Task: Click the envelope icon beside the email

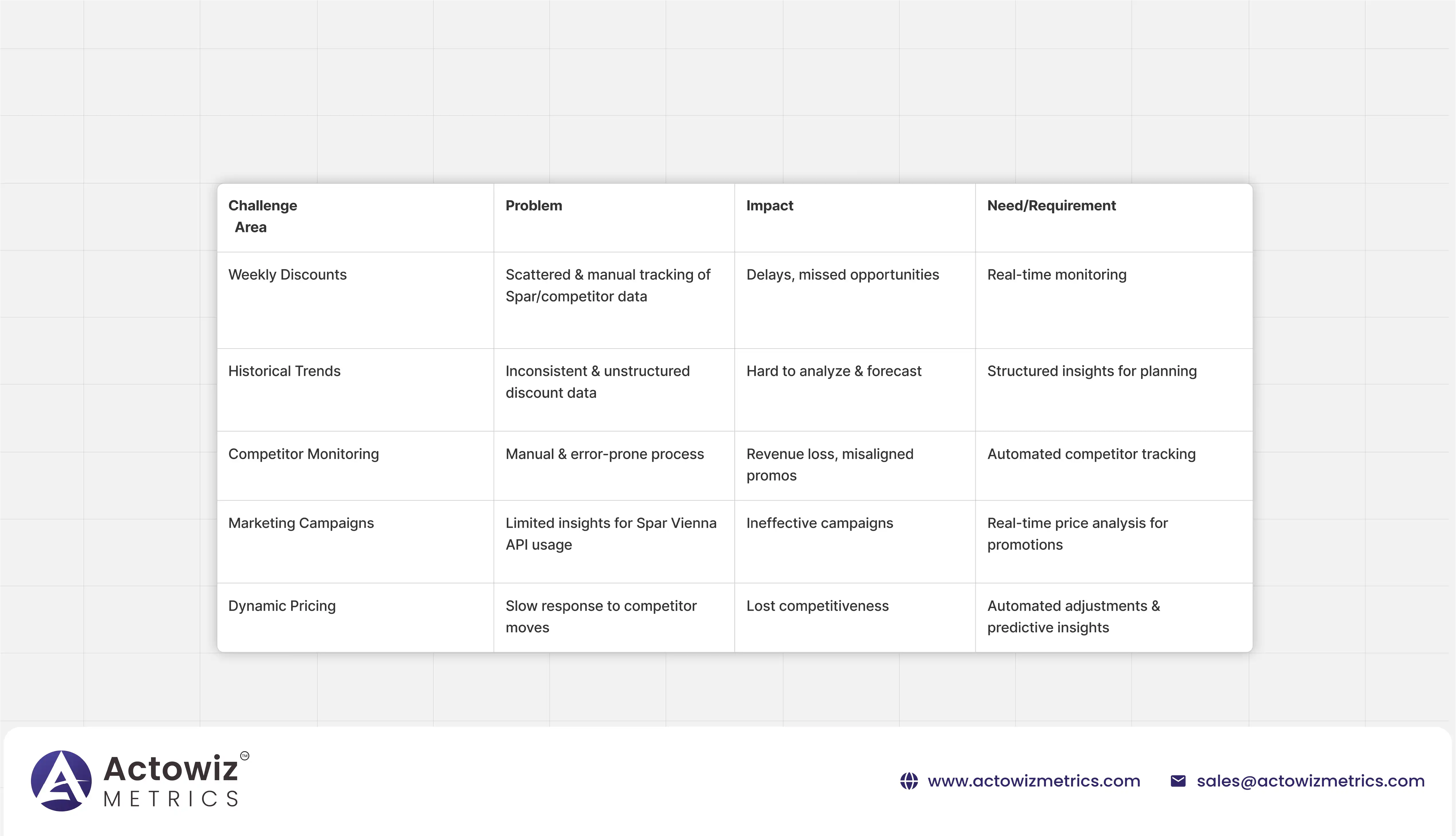Action: coord(1177,781)
